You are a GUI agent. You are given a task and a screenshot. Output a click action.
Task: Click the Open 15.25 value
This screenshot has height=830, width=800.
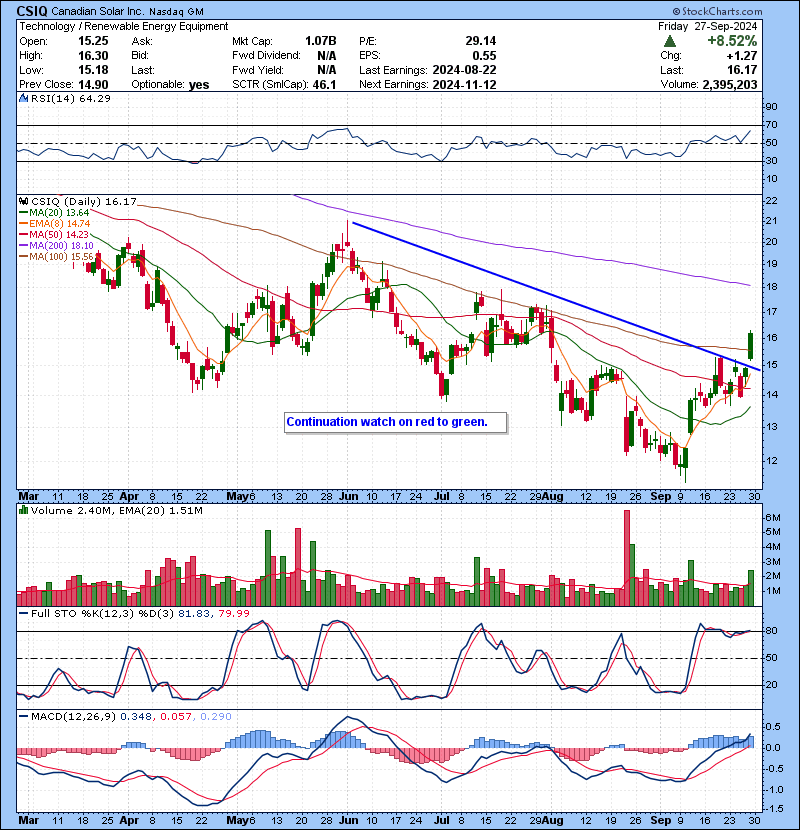pos(93,41)
